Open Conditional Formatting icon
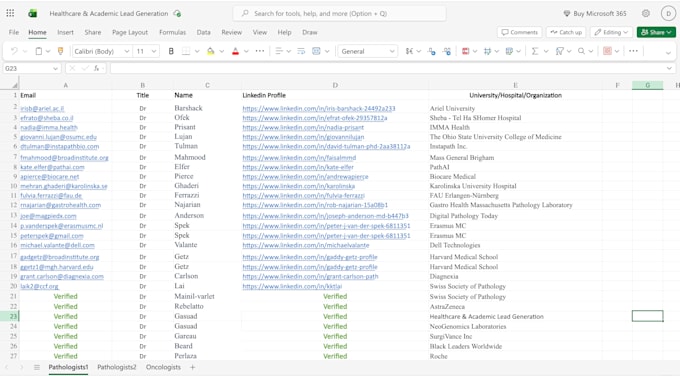This screenshot has height=376, width=680. (465, 51)
